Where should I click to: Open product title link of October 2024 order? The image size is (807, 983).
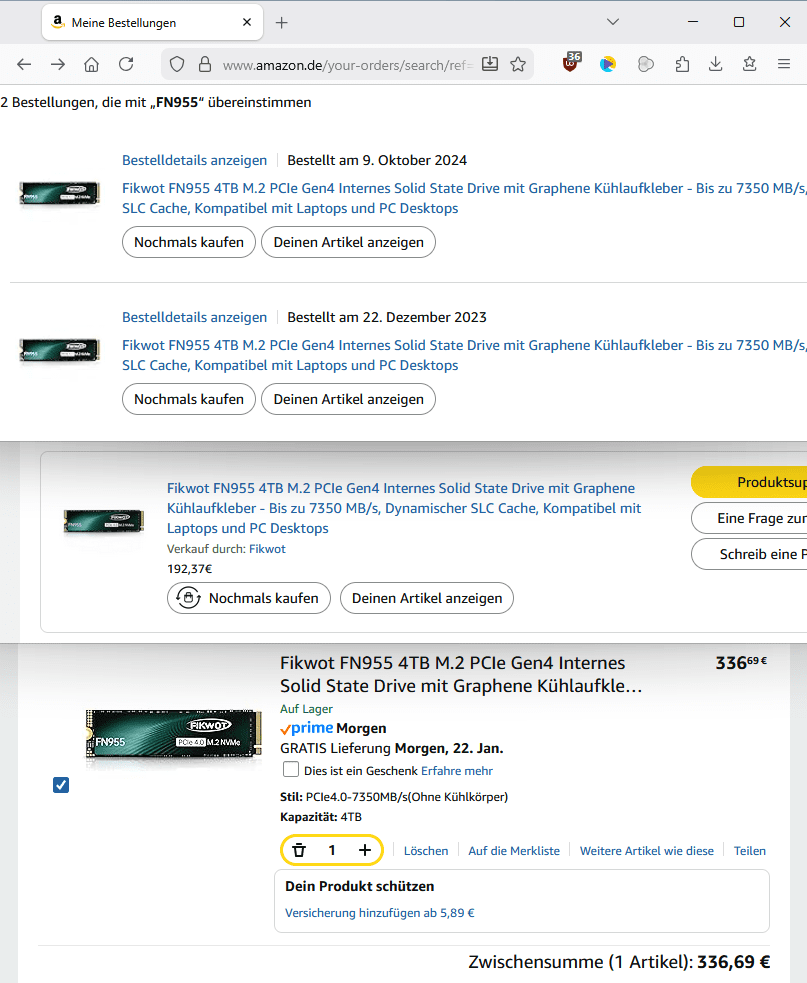point(464,198)
